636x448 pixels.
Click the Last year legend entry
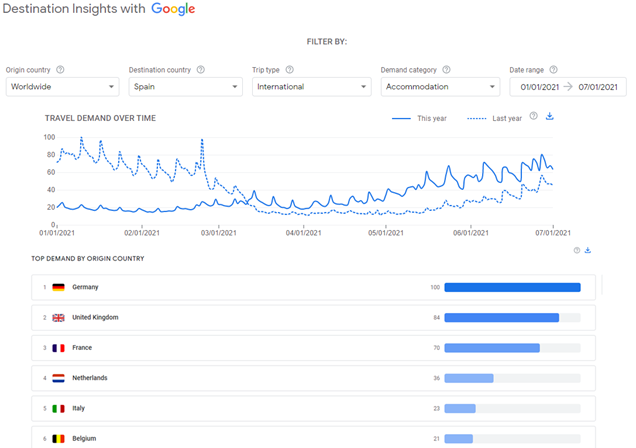(494, 118)
